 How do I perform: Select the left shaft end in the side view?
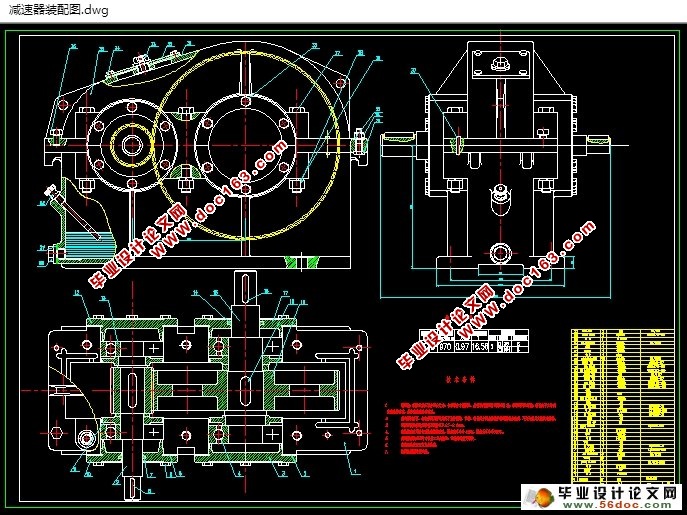coord(398,145)
